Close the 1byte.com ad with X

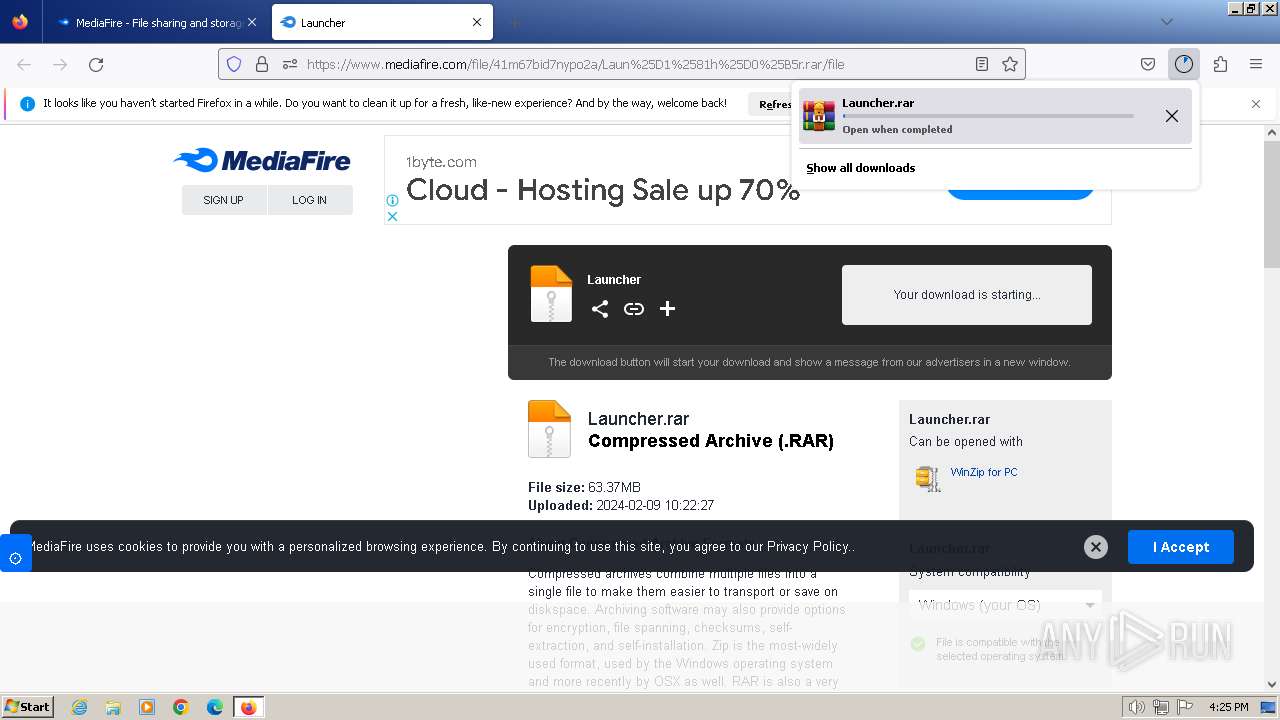click(x=393, y=216)
